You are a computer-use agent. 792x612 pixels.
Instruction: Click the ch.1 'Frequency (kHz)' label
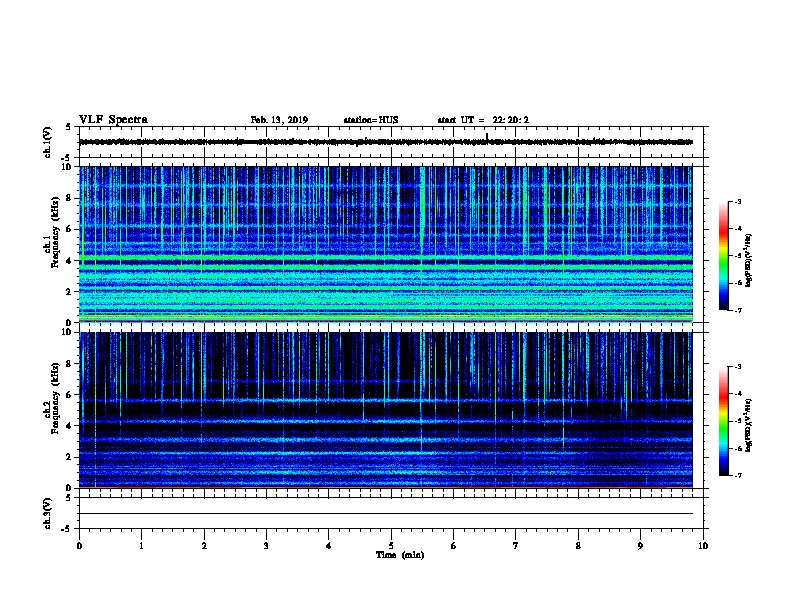[55, 233]
